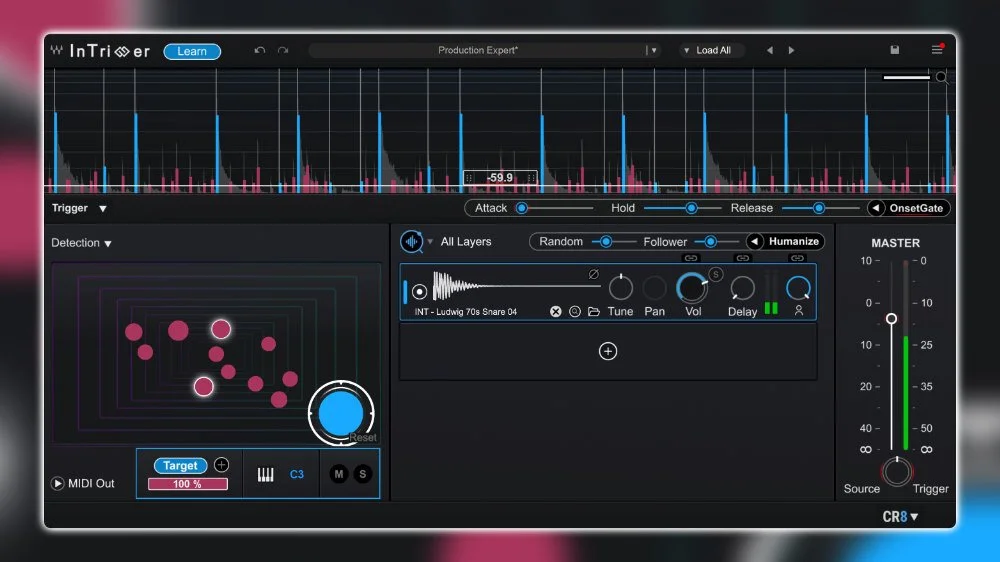Open the preset name dropdown arrow
Screen dimensions: 1000x562
(x=654, y=50)
